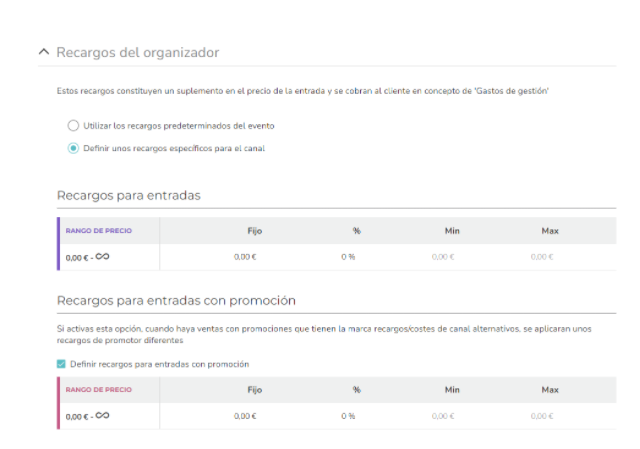
Task: Click purple RANGO DE PRECIO header
Action: click(99, 231)
